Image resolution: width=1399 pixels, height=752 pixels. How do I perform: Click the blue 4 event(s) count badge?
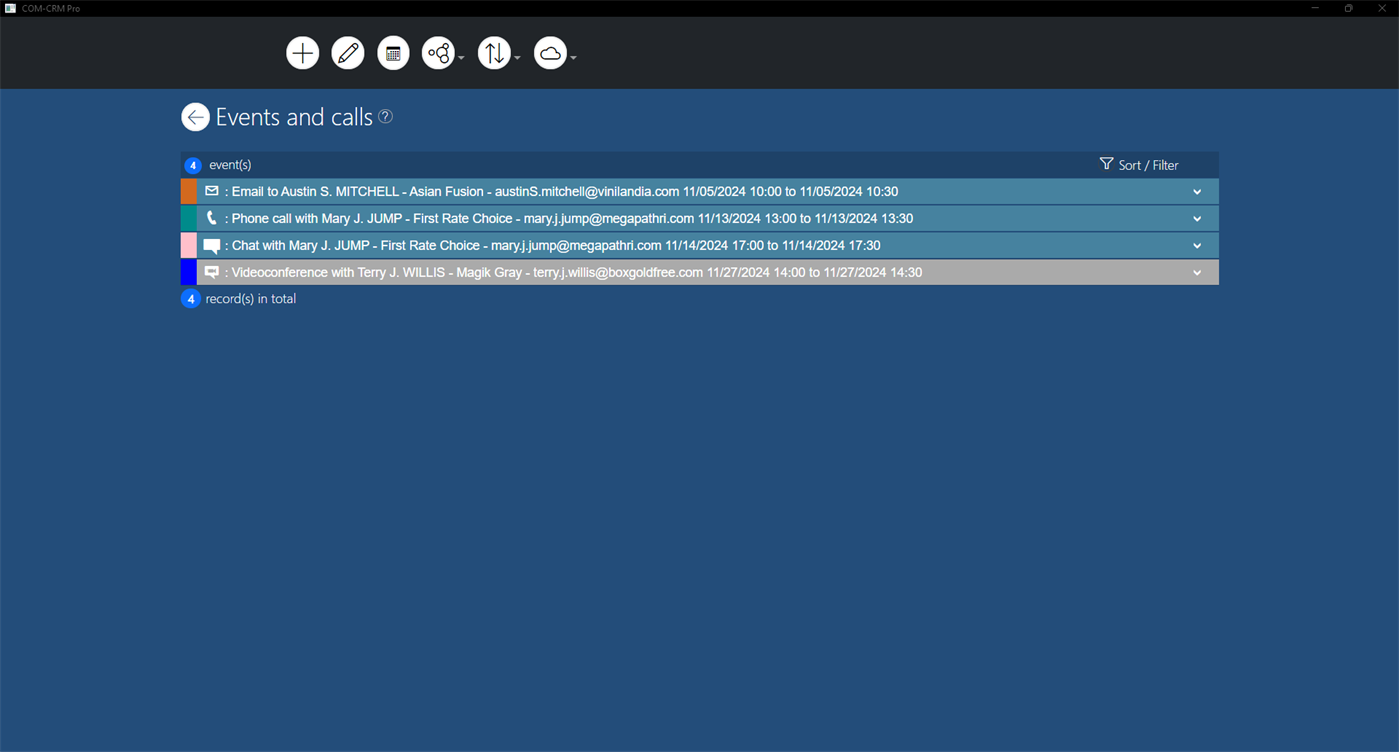192,165
